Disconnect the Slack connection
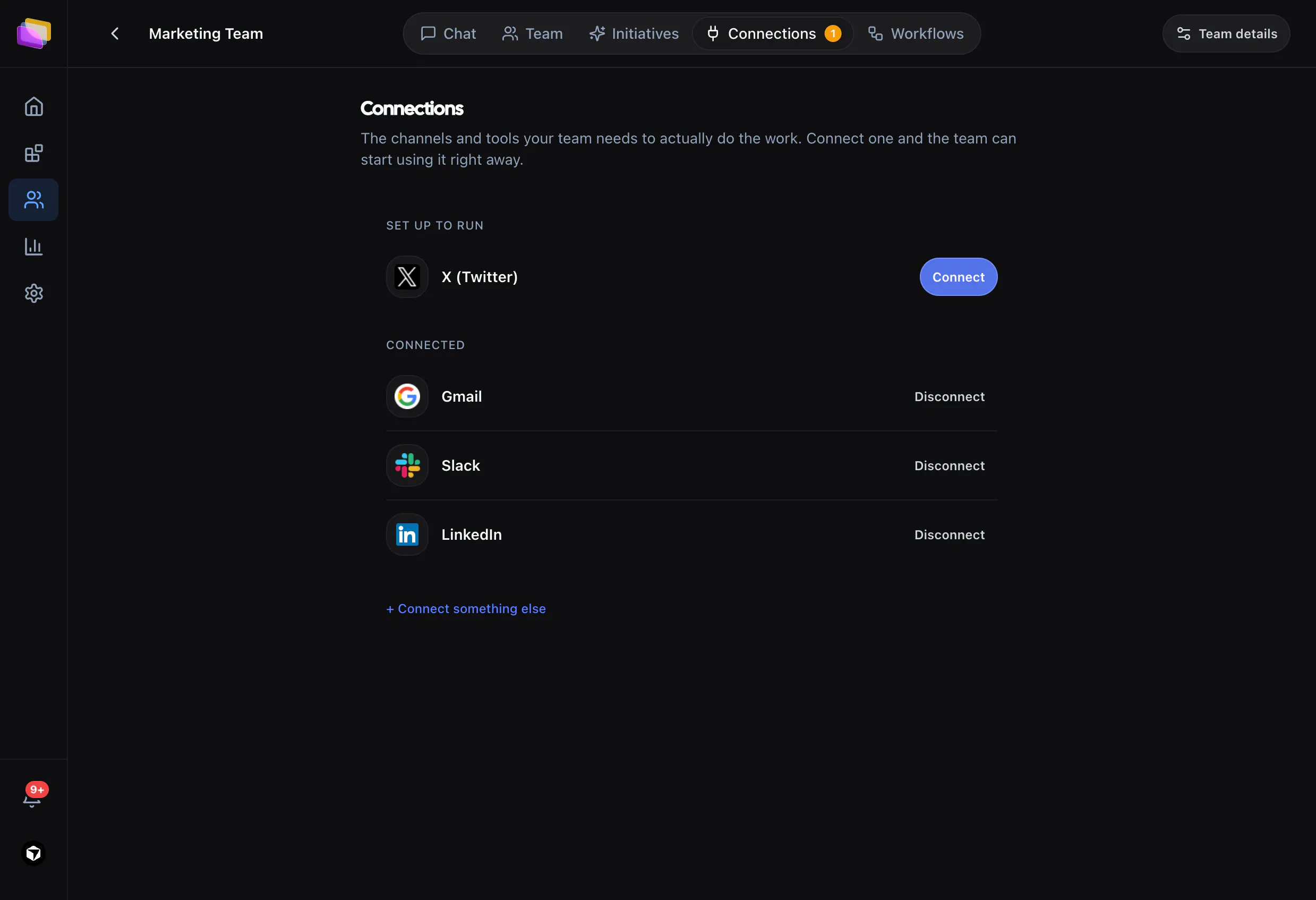1316x900 pixels. pyautogui.click(x=949, y=465)
